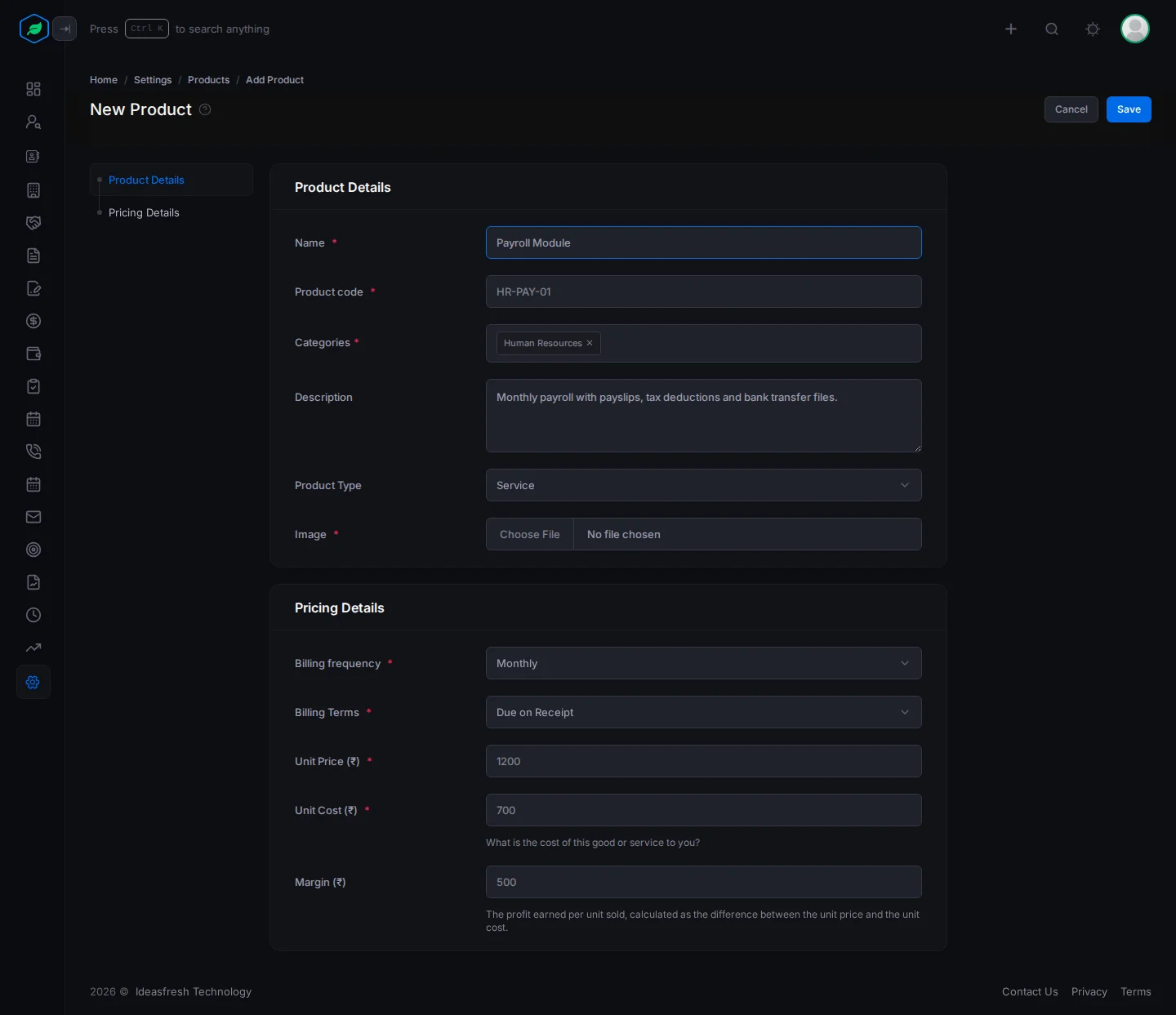Open the report chart file icon
Image resolution: width=1176 pixels, height=1015 pixels.
(33, 582)
